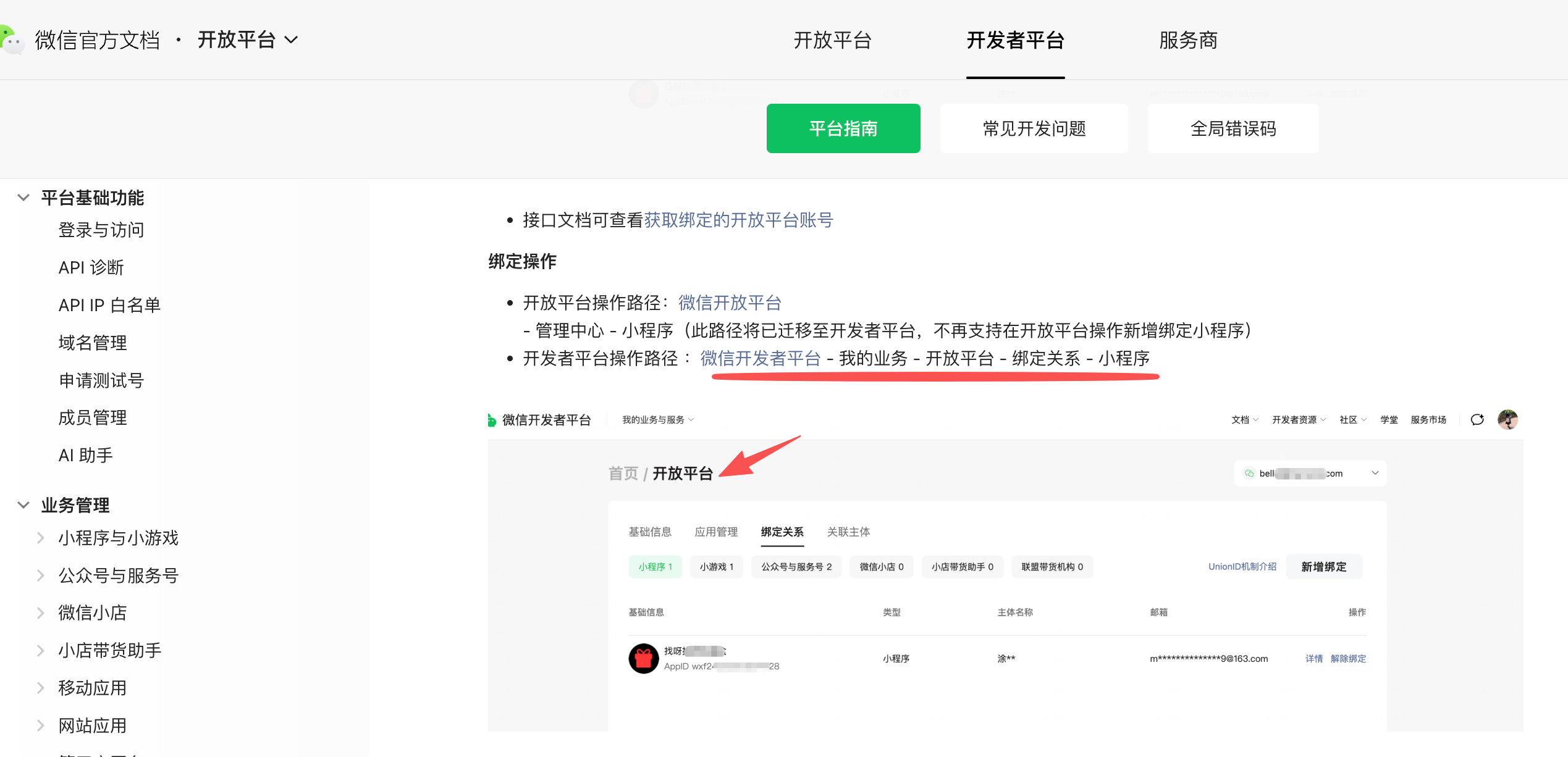The image size is (1568, 757).
Task: Open the API IP 白名单 page
Action: pos(109,305)
